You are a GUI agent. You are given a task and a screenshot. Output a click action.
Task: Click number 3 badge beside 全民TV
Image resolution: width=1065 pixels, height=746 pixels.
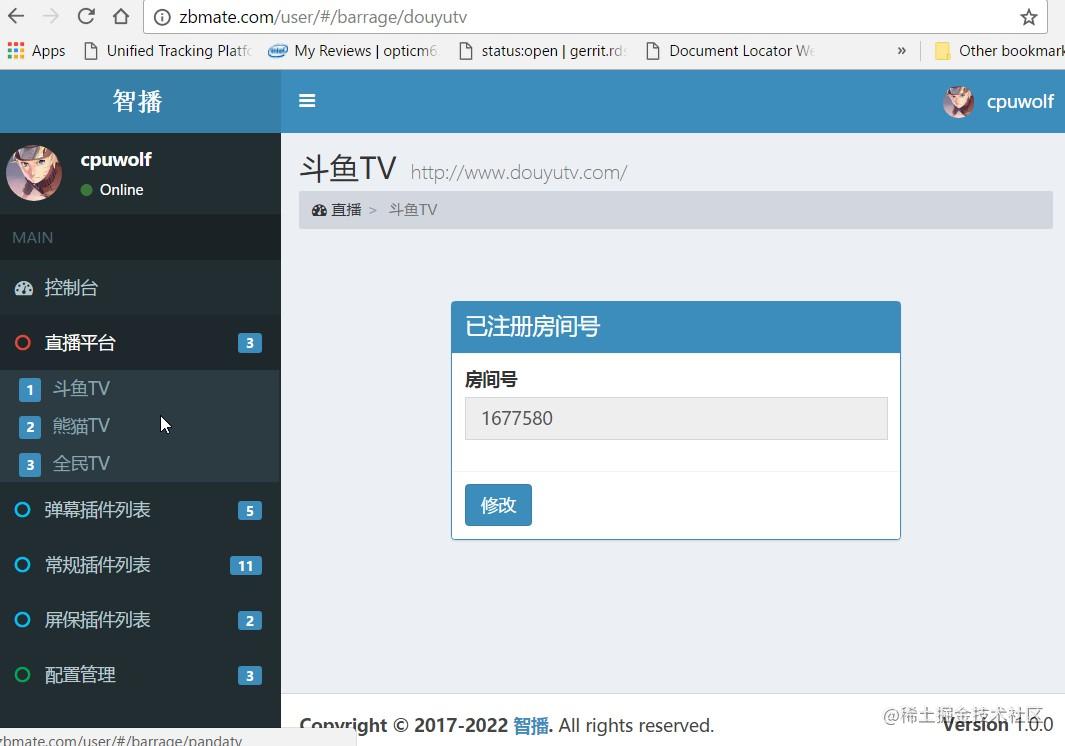pyautogui.click(x=29, y=465)
